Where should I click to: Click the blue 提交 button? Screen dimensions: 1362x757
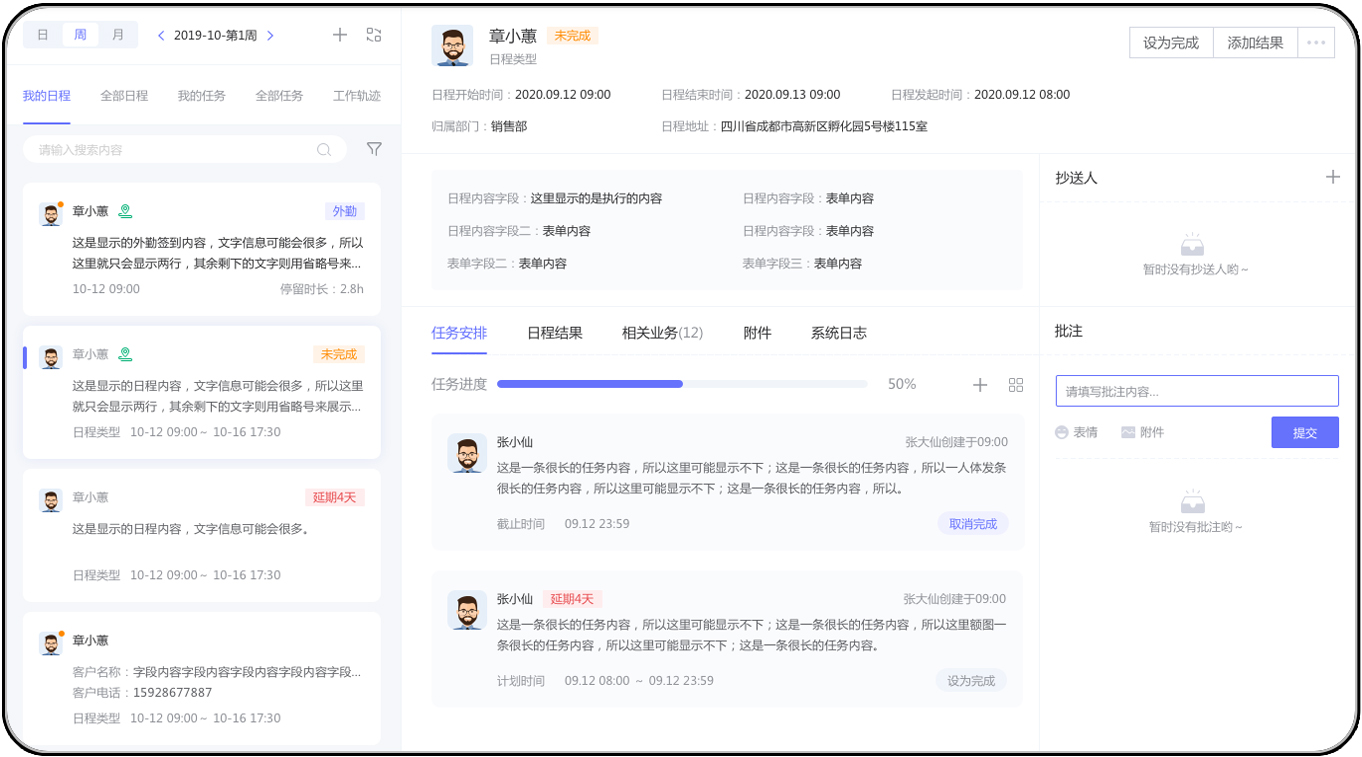pos(1304,432)
